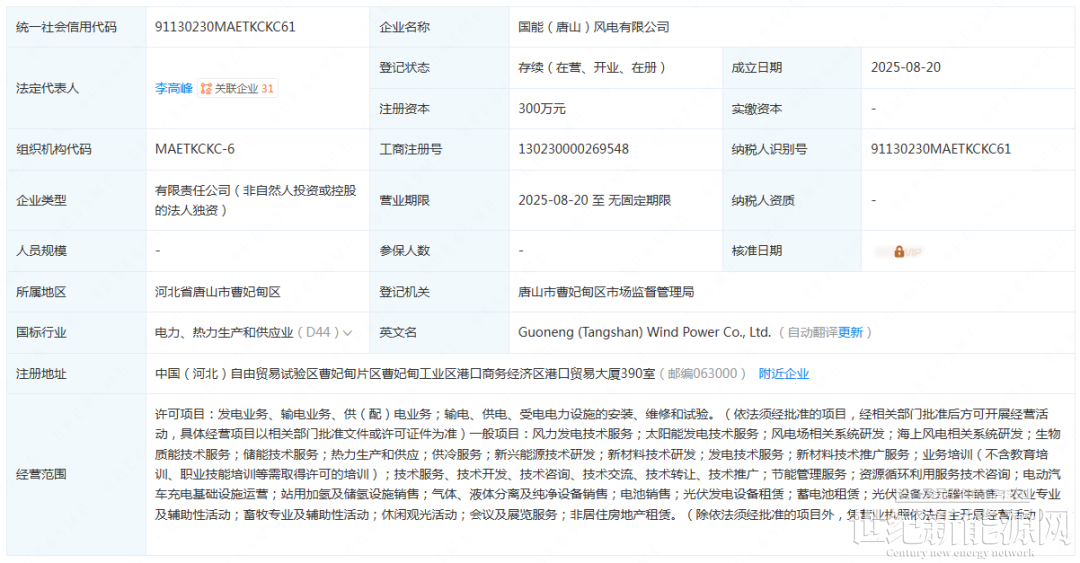Click the 登记机关 label

[x=404, y=292]
